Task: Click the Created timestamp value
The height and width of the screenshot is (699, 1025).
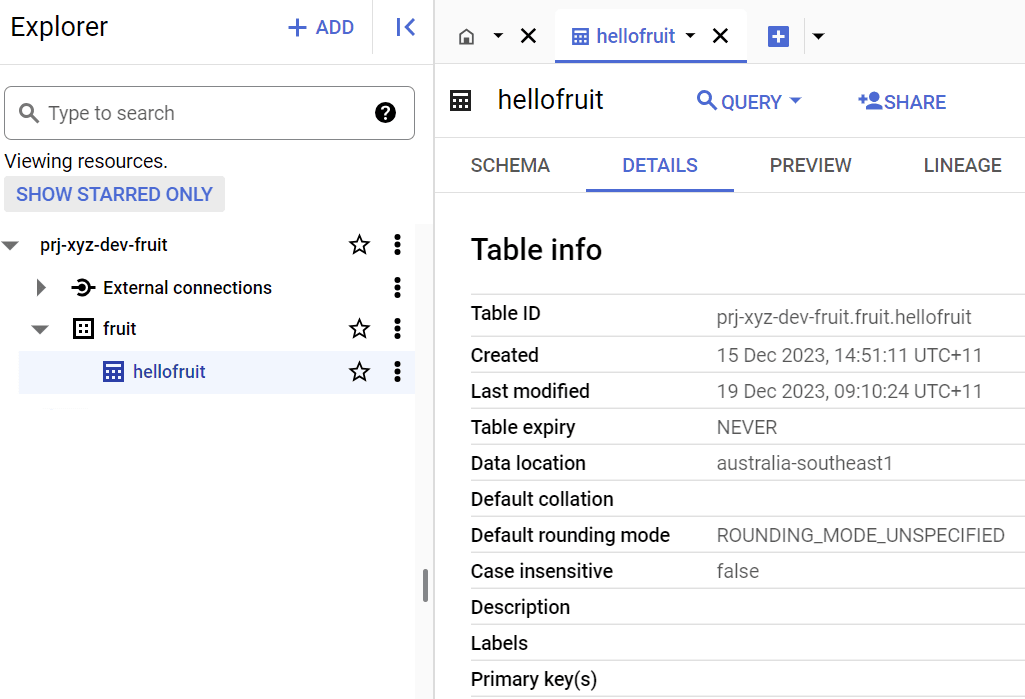Action: pos(849,355)
